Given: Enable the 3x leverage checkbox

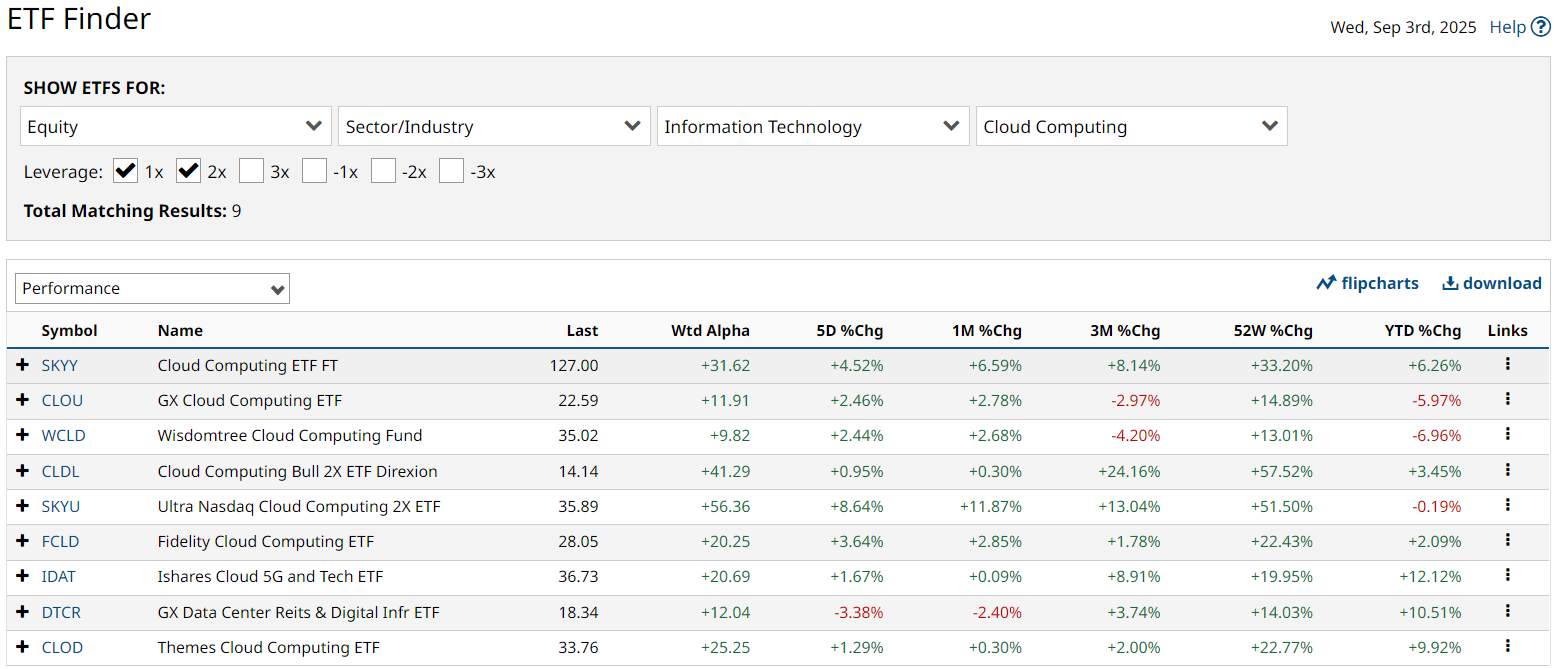Looking at the screenshot, I should click(252, 171).
